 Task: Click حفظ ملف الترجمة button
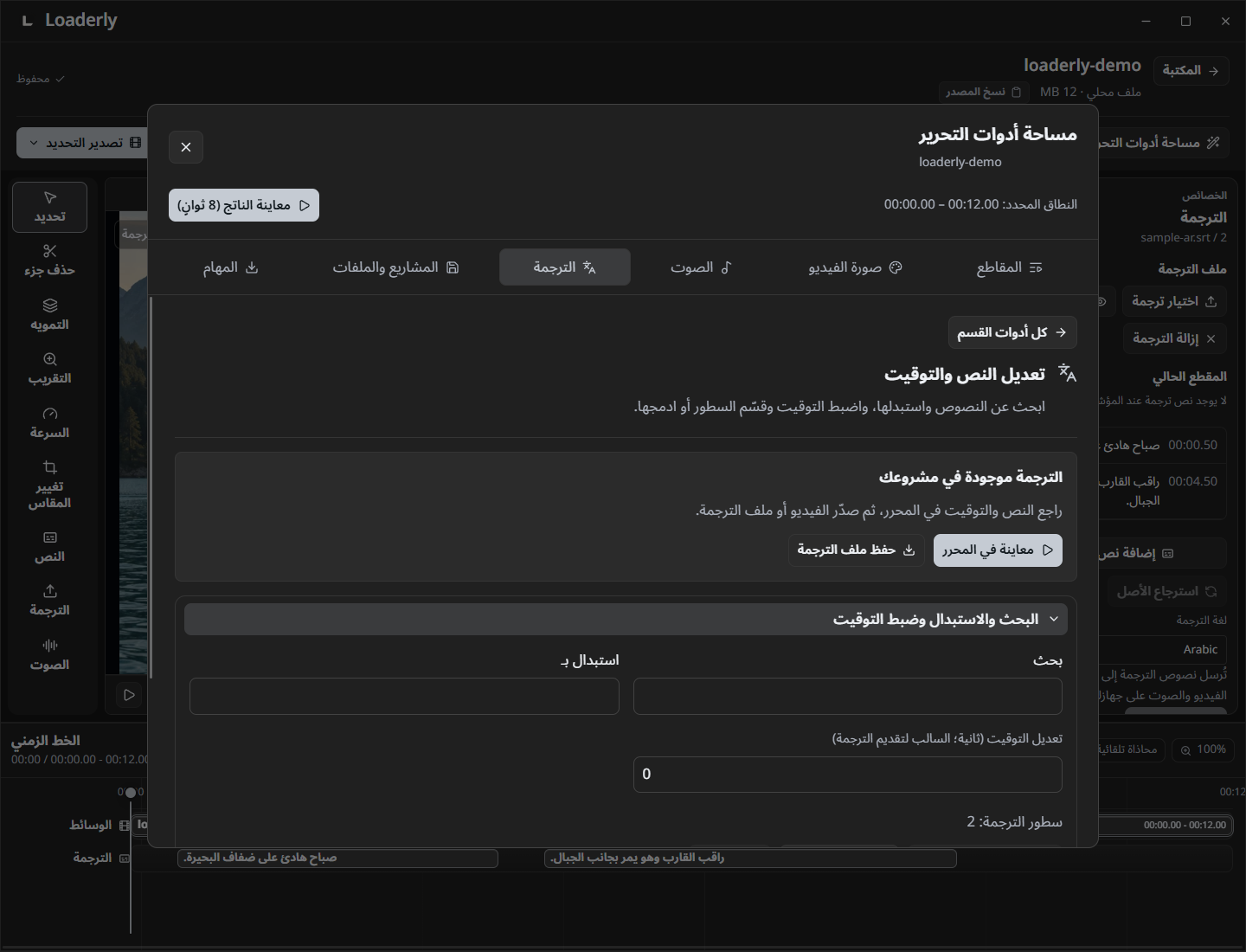click(856, 550)
